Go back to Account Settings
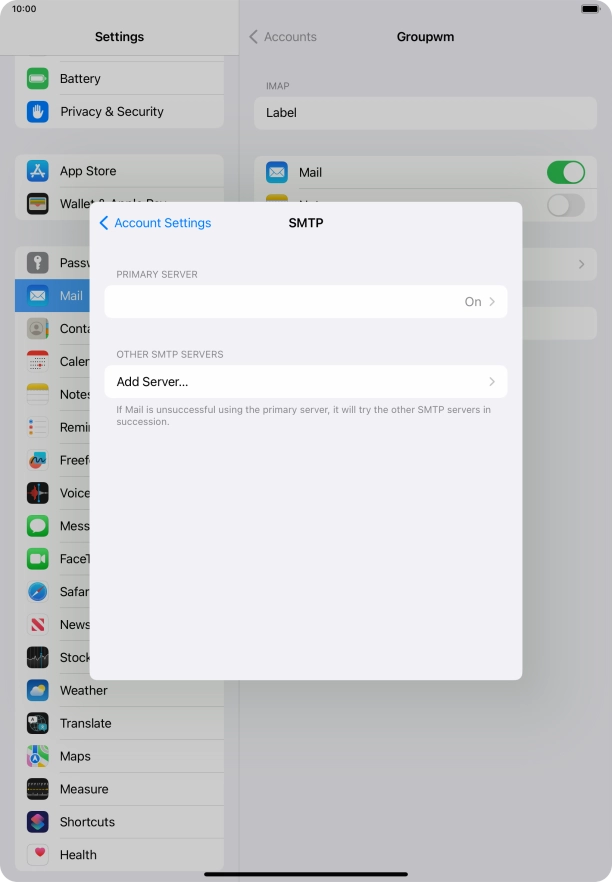The image size is (612, 882). pos(155,223)
